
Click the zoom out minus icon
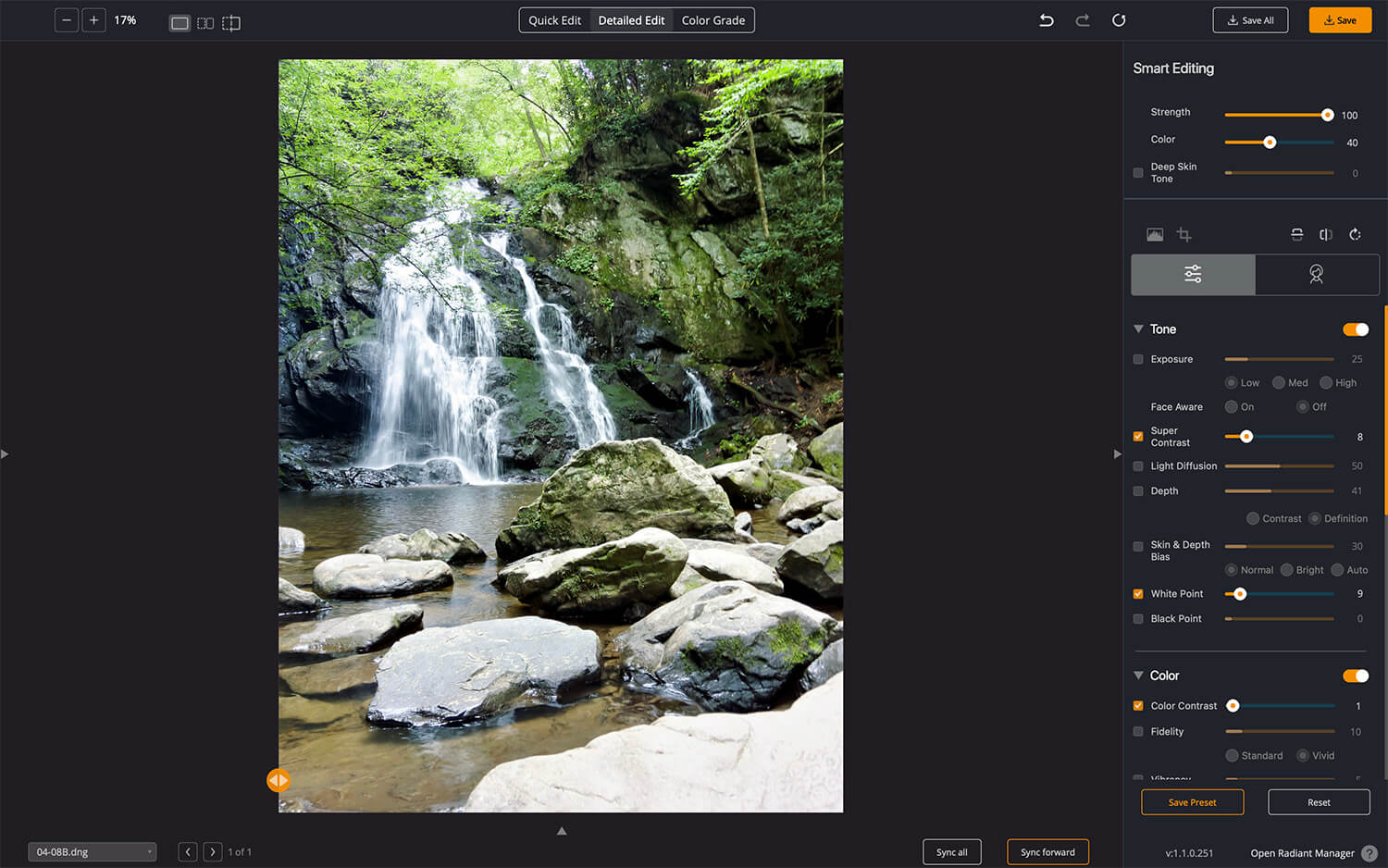tap(67, 20)
